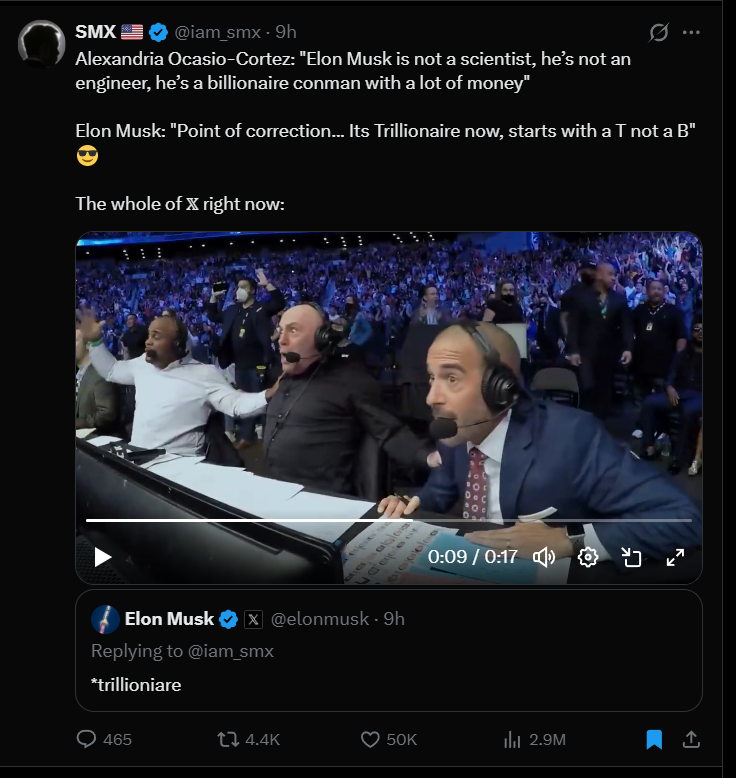Click the Grok icon on SMX post
Screen dimensions: 736x778
click(x=658, y=32)
